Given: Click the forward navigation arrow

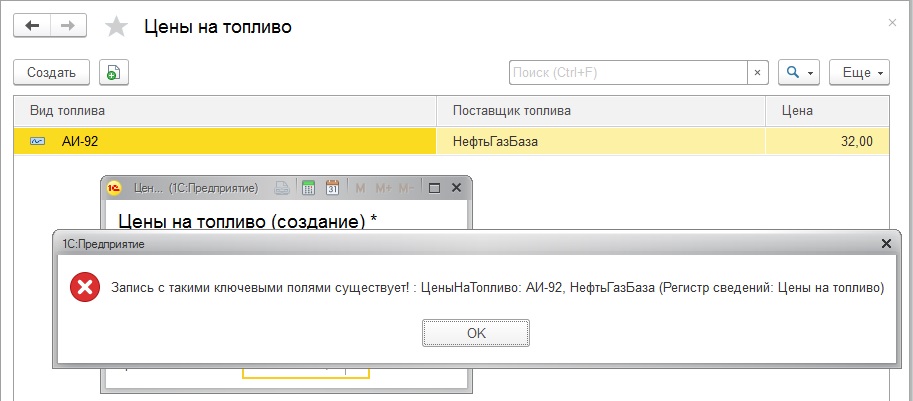Looking at the screenshot, I should pos(68,26).
